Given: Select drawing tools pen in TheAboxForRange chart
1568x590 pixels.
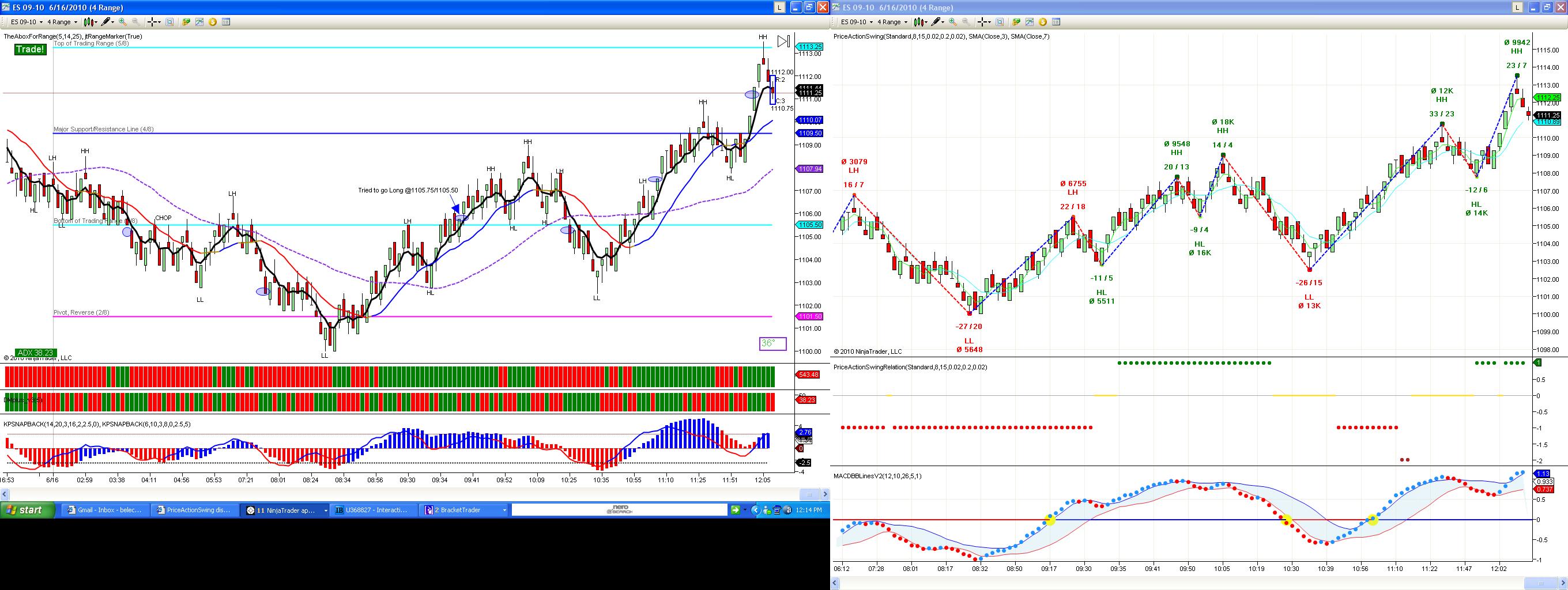Looking at the screenshot, I should [106, 22].
